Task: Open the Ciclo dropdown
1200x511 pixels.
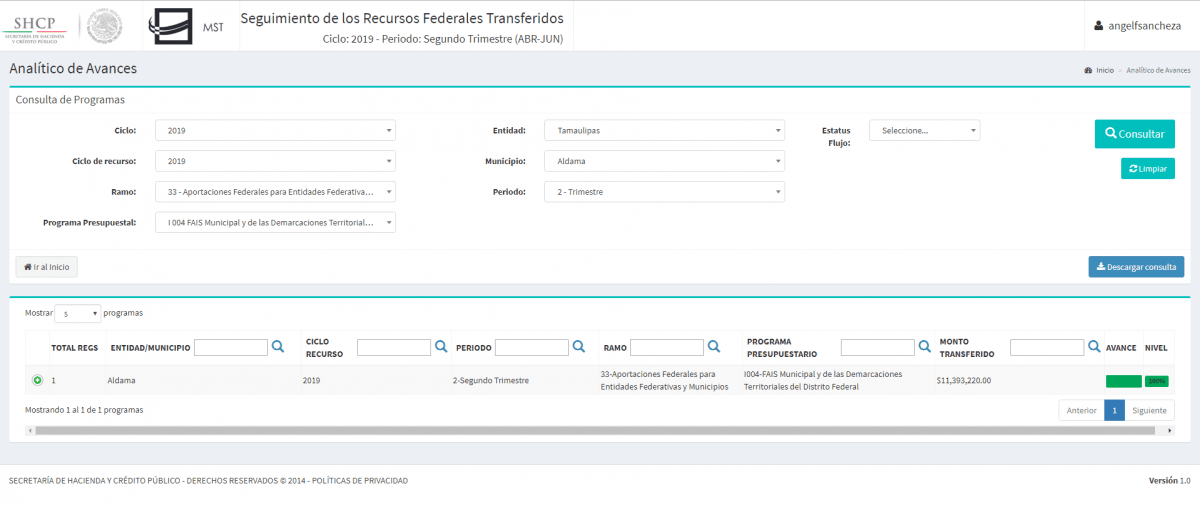Action: [x=275, y=131]
